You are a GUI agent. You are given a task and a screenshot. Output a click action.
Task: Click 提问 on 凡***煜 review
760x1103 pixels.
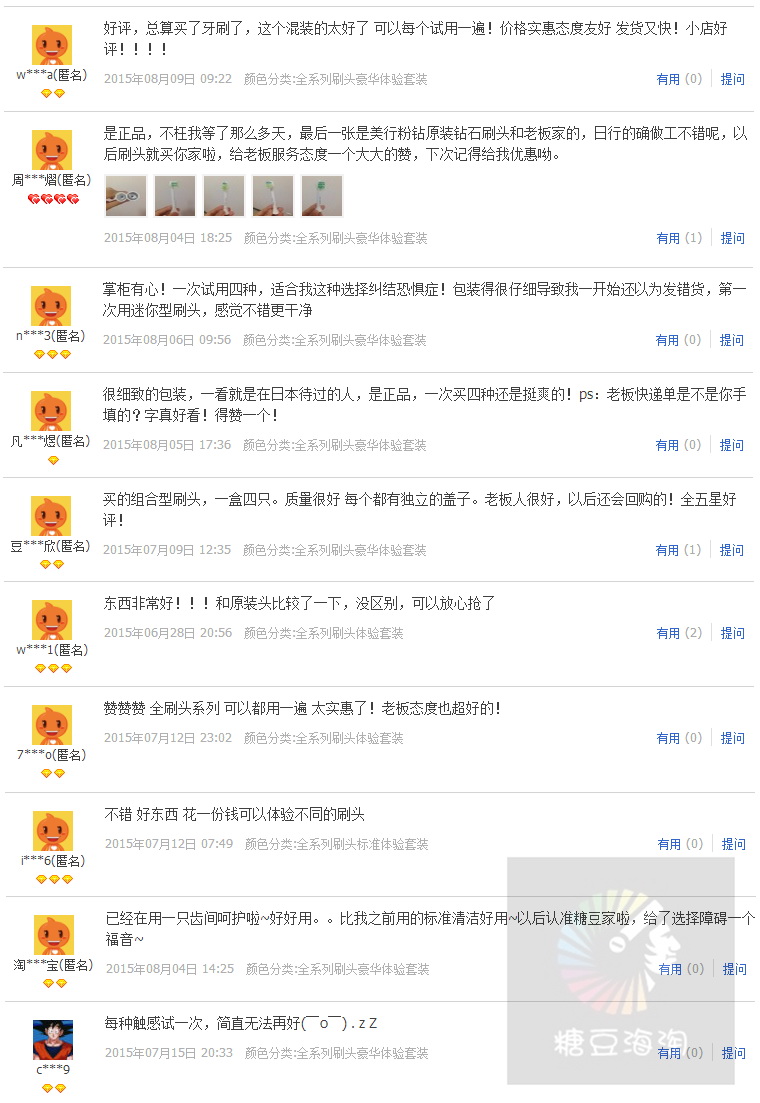[x=732, y=445]
